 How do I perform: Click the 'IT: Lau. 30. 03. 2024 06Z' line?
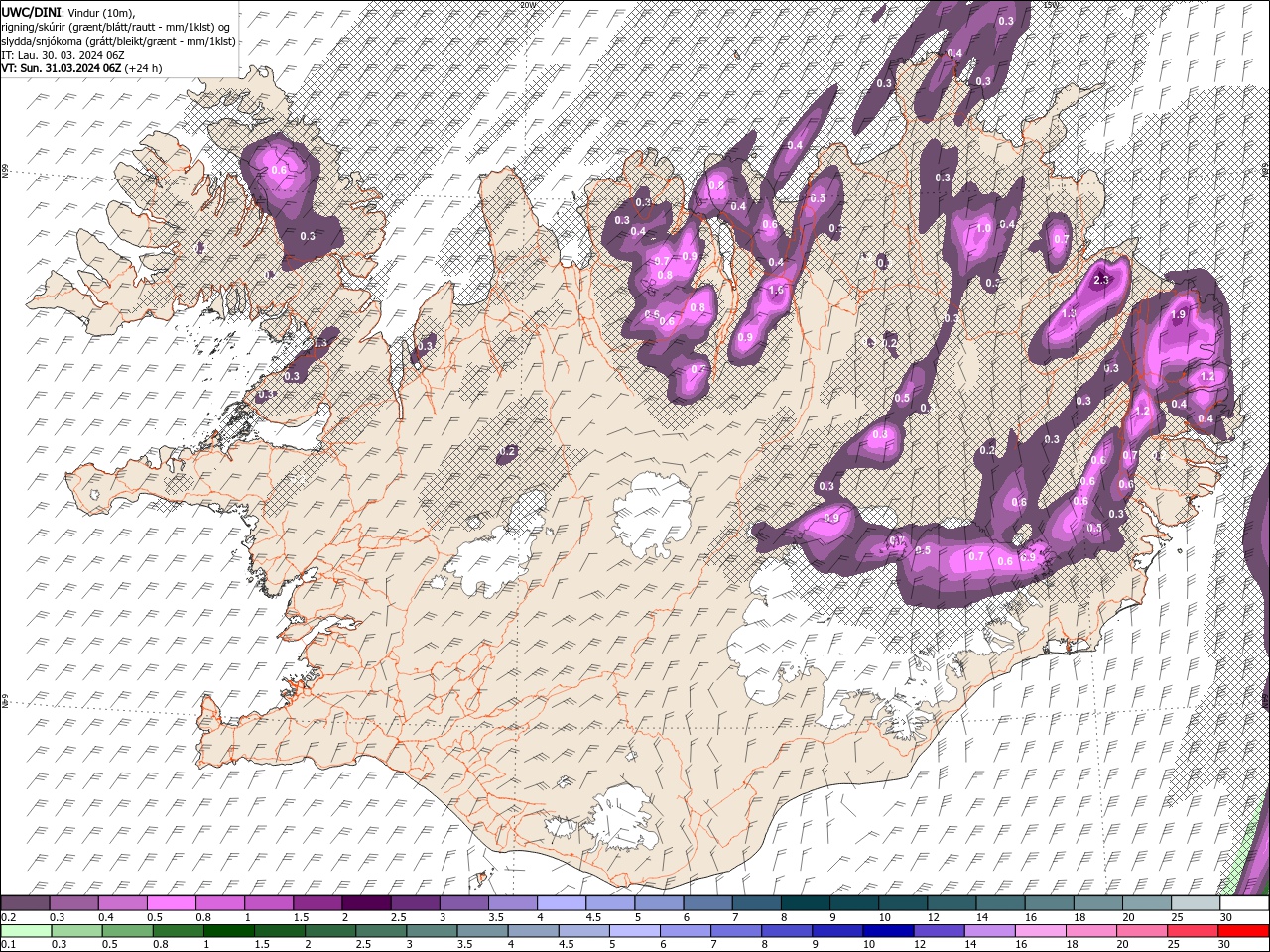pos(63,55)
